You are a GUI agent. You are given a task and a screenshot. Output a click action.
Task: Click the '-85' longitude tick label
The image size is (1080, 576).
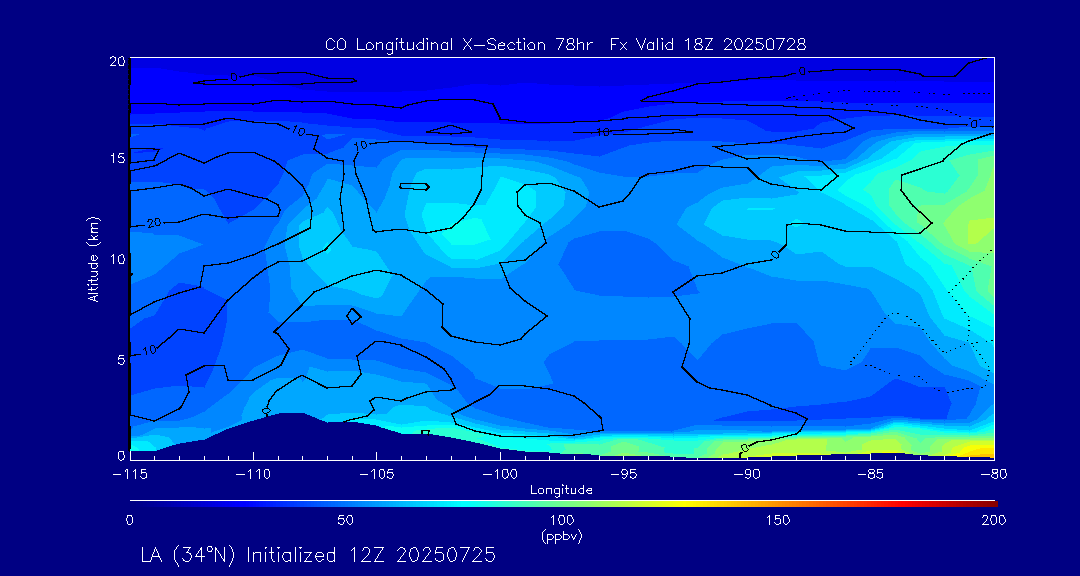(x=871, y=475)
